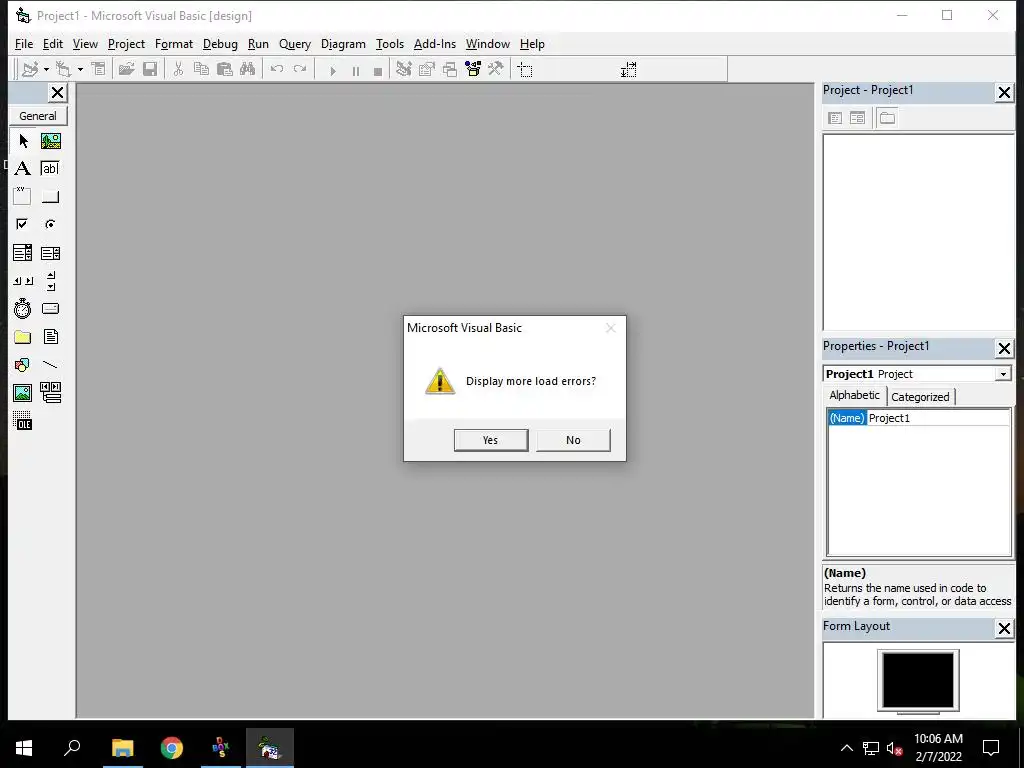Image resolution: width=1024 pixels, height=768 pixels.
Task: Click View Object in Project panel
Action: point(857,118)
